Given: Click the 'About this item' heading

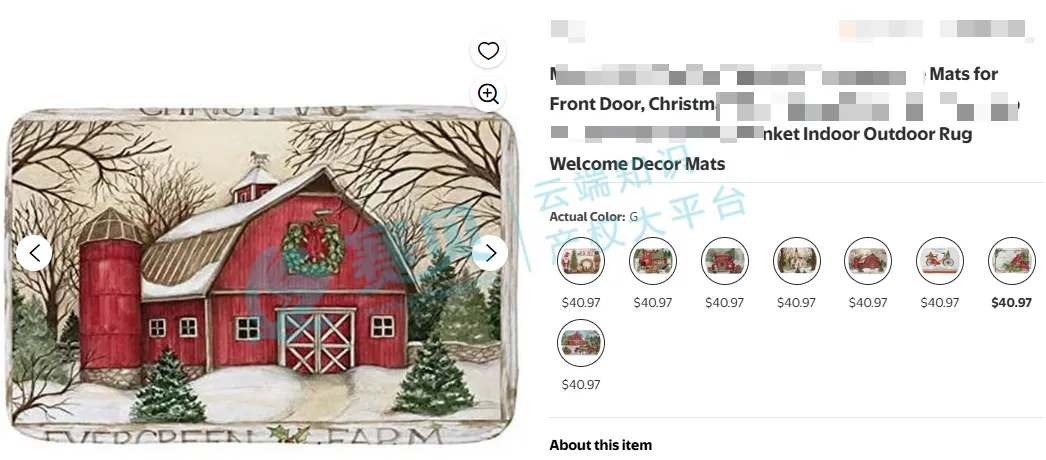Looking at the screenshot, I should tap(600, 445).
